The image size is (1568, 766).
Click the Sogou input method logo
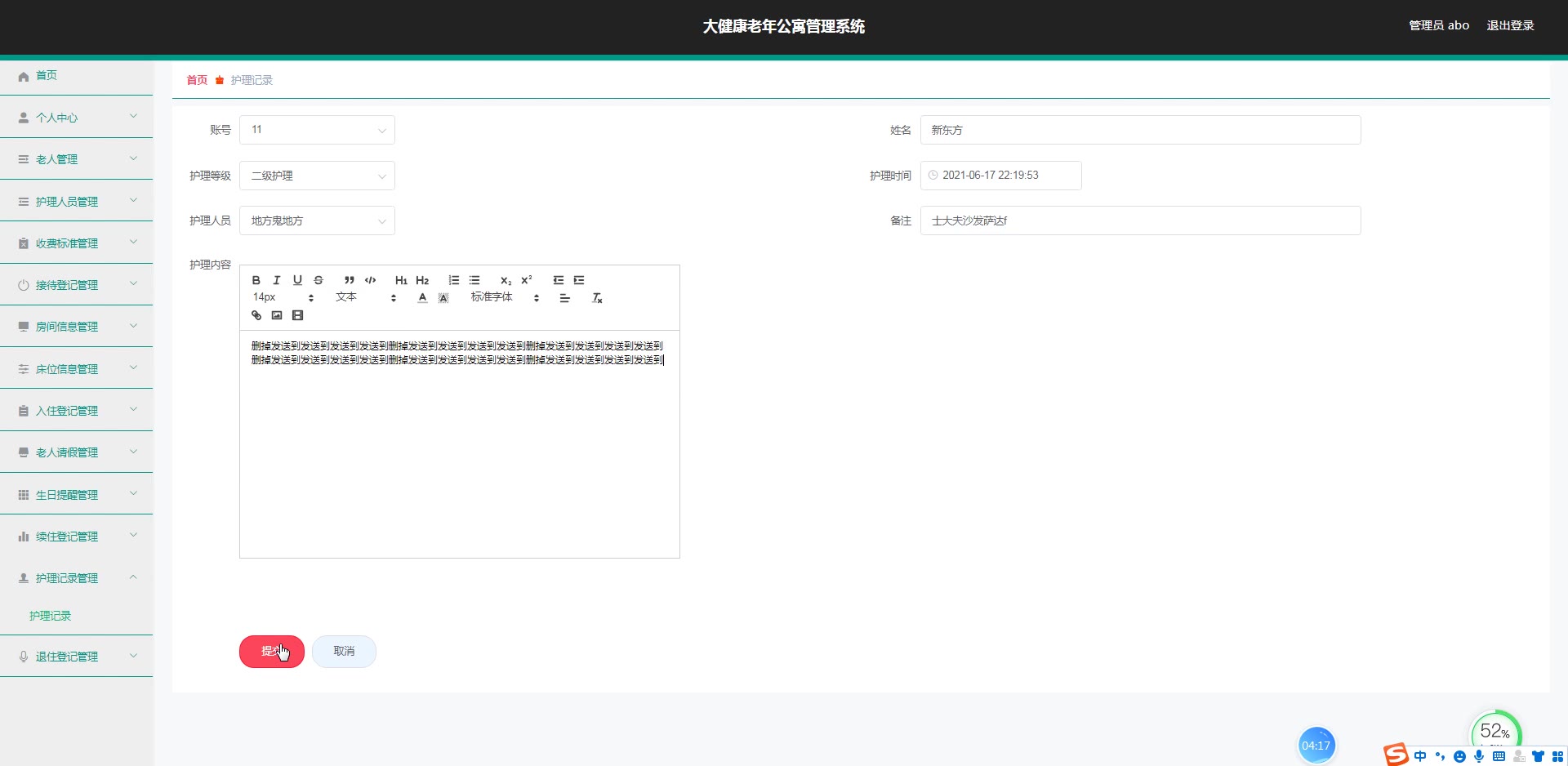click(1396, 755)
